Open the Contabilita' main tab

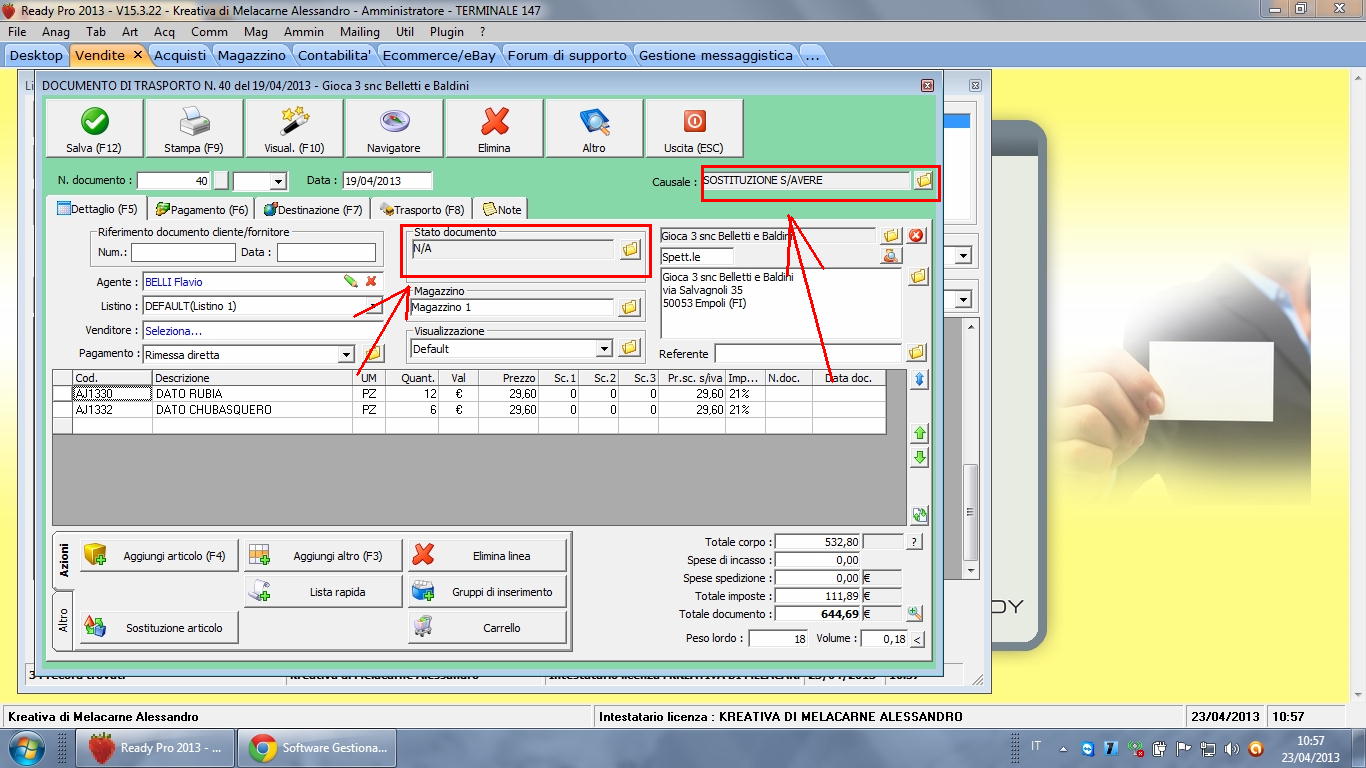(335, 55)
